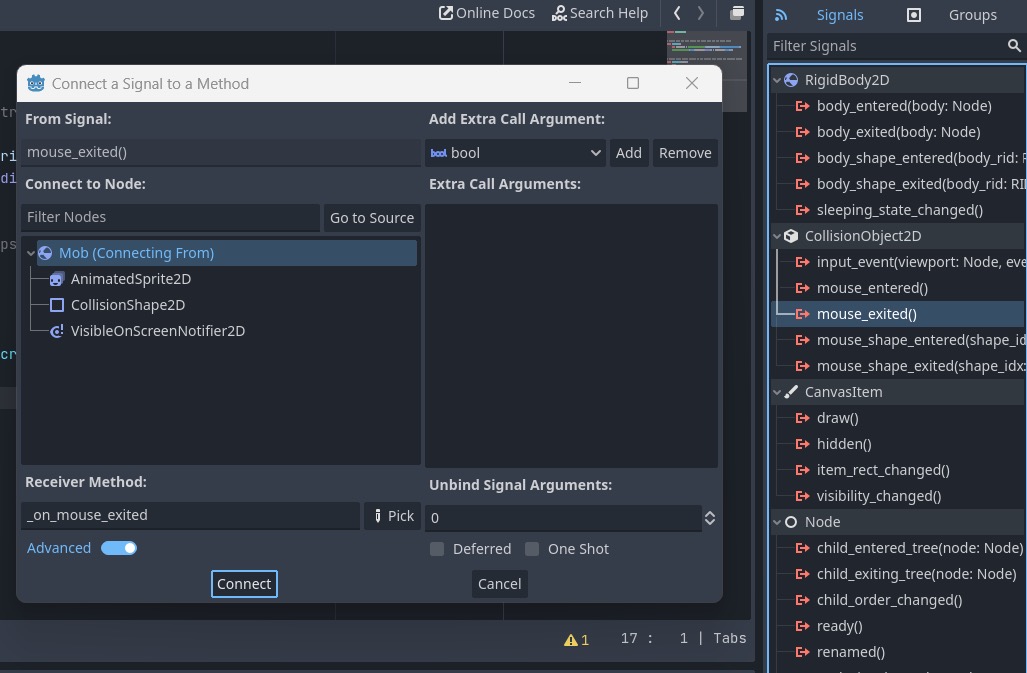
Task: Click Remove extra call argument button
Action: point(684,153)
